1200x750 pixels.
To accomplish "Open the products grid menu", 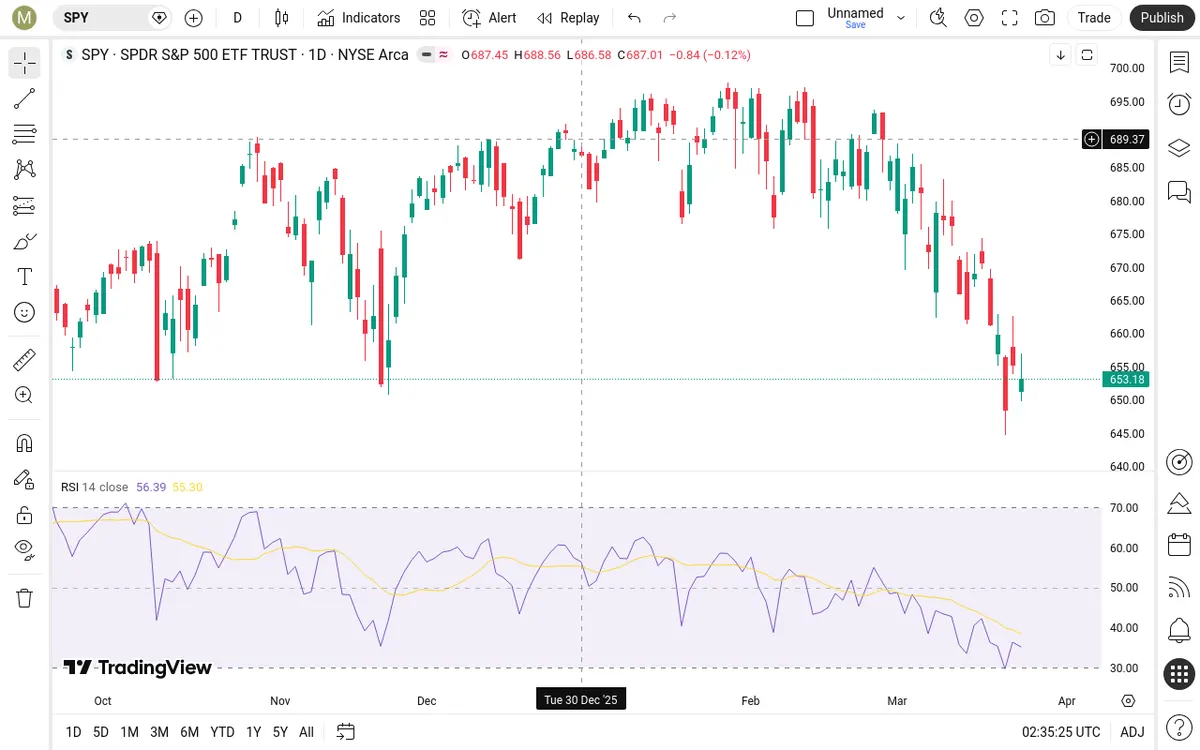I will click(x=1179, y=674).
